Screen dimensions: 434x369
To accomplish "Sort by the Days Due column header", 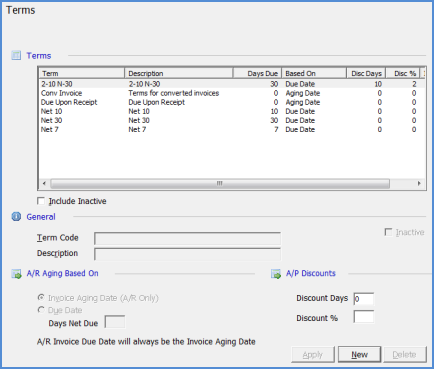I will pos(257,73).
